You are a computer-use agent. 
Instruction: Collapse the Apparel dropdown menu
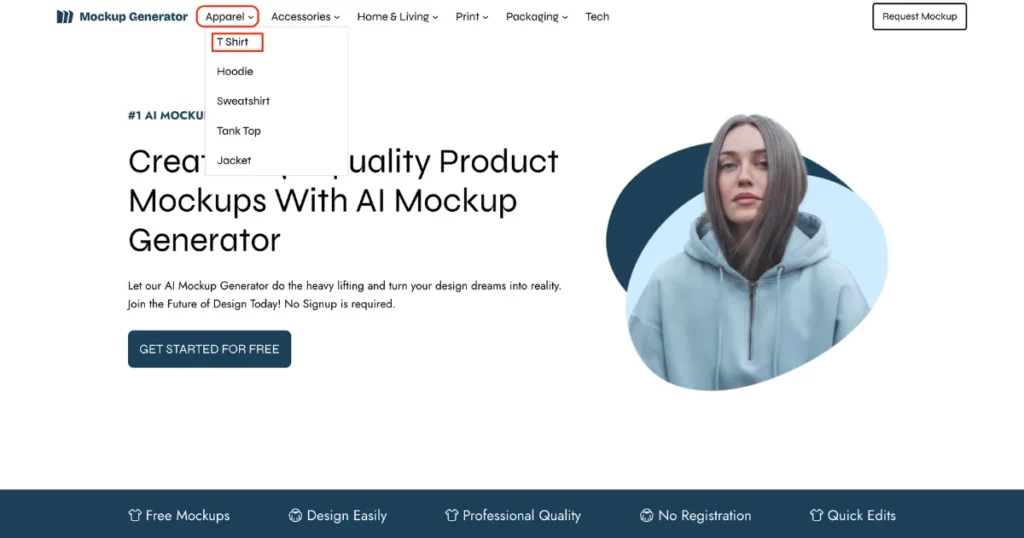(x=228, y=16)
